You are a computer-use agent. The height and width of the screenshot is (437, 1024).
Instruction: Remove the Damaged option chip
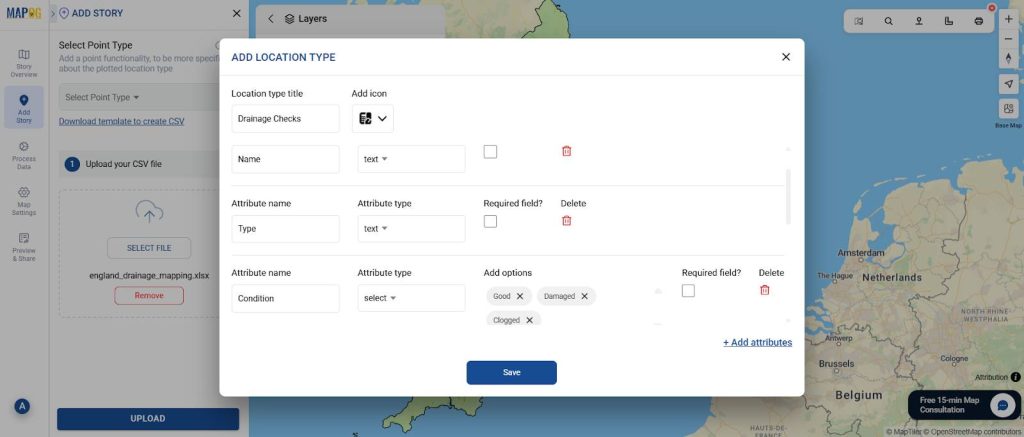point(584,296)
